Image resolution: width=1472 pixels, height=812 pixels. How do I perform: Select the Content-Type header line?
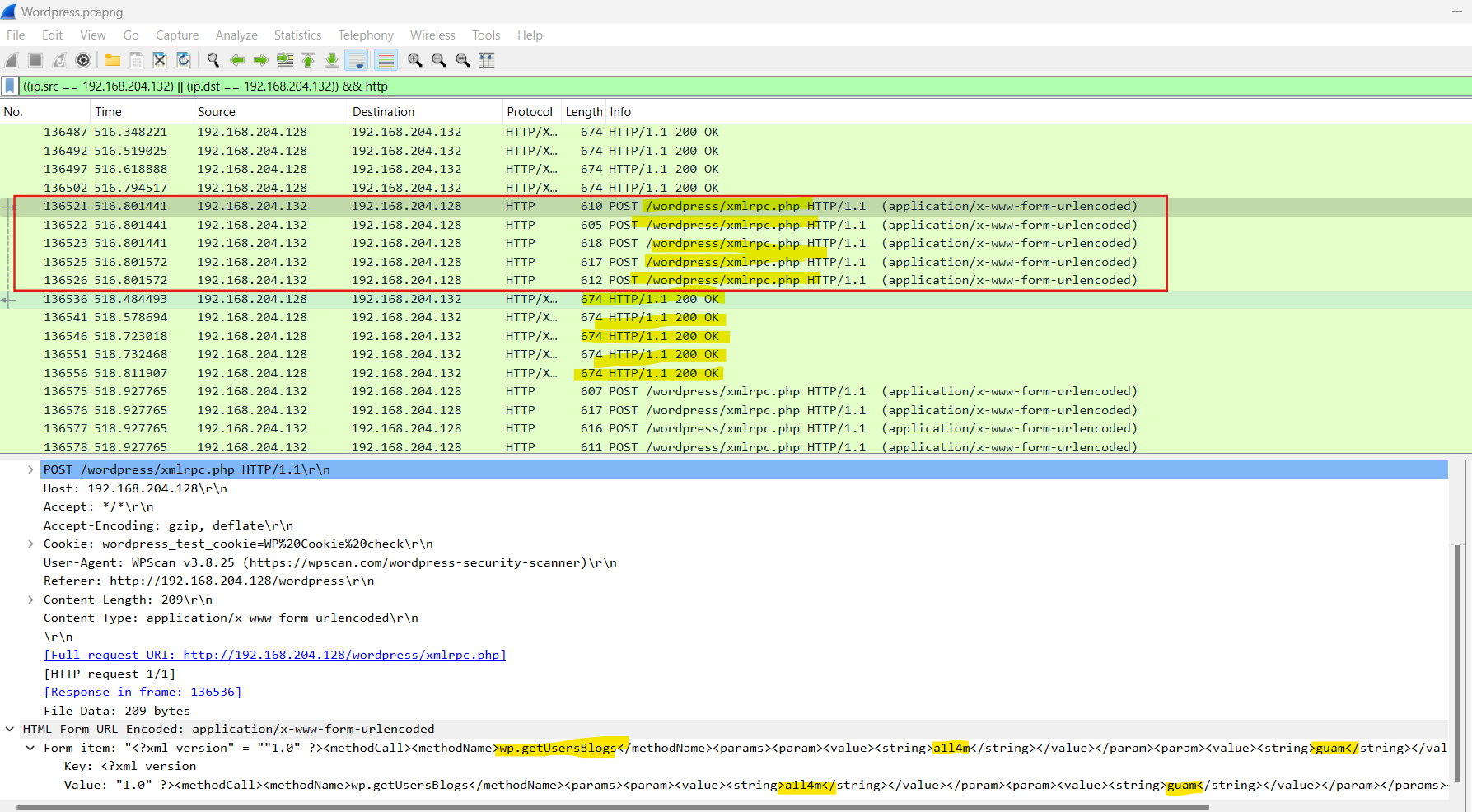(x=231, y=618)
